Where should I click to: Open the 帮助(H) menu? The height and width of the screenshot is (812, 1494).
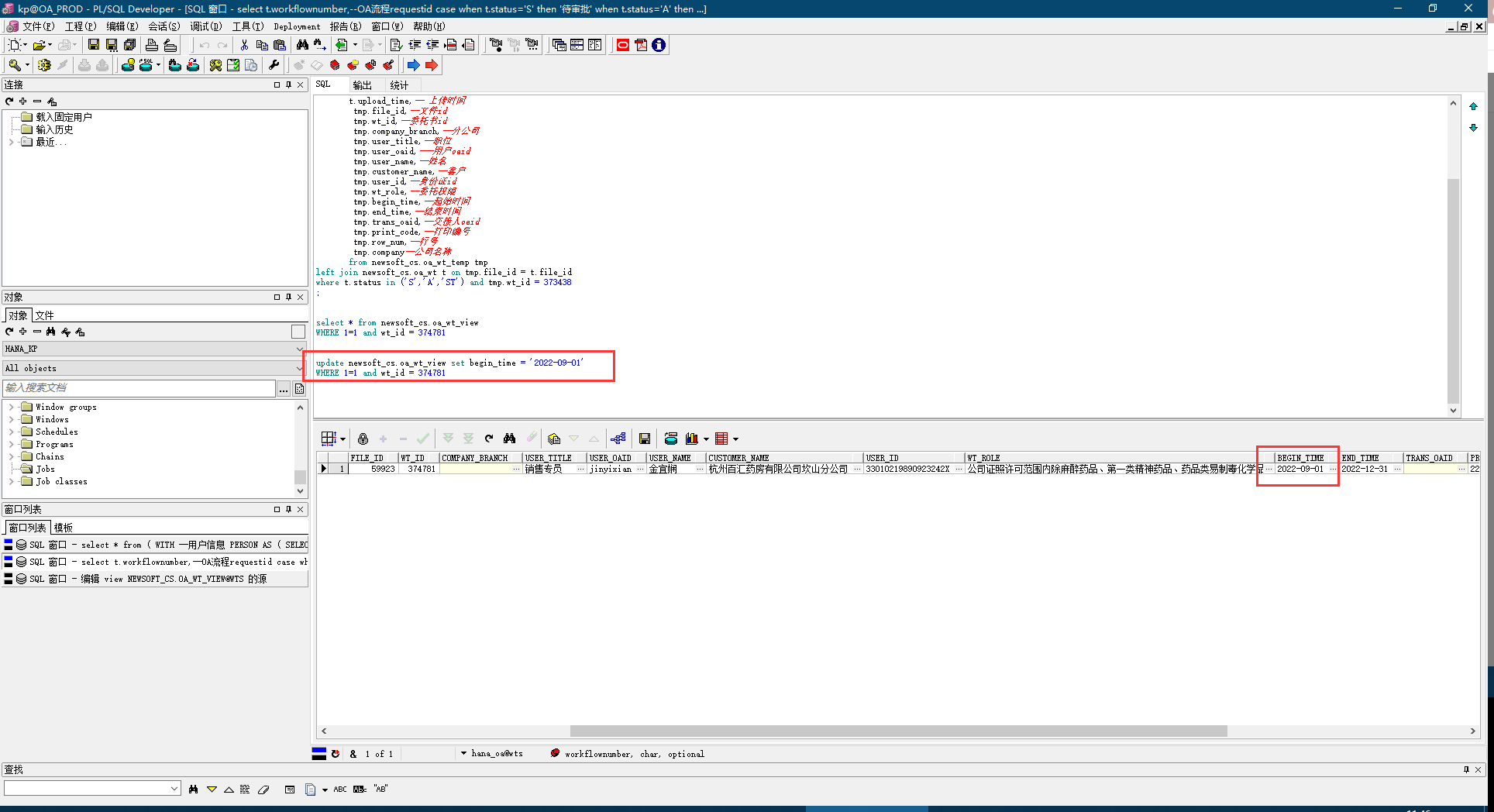coord(429,26)
